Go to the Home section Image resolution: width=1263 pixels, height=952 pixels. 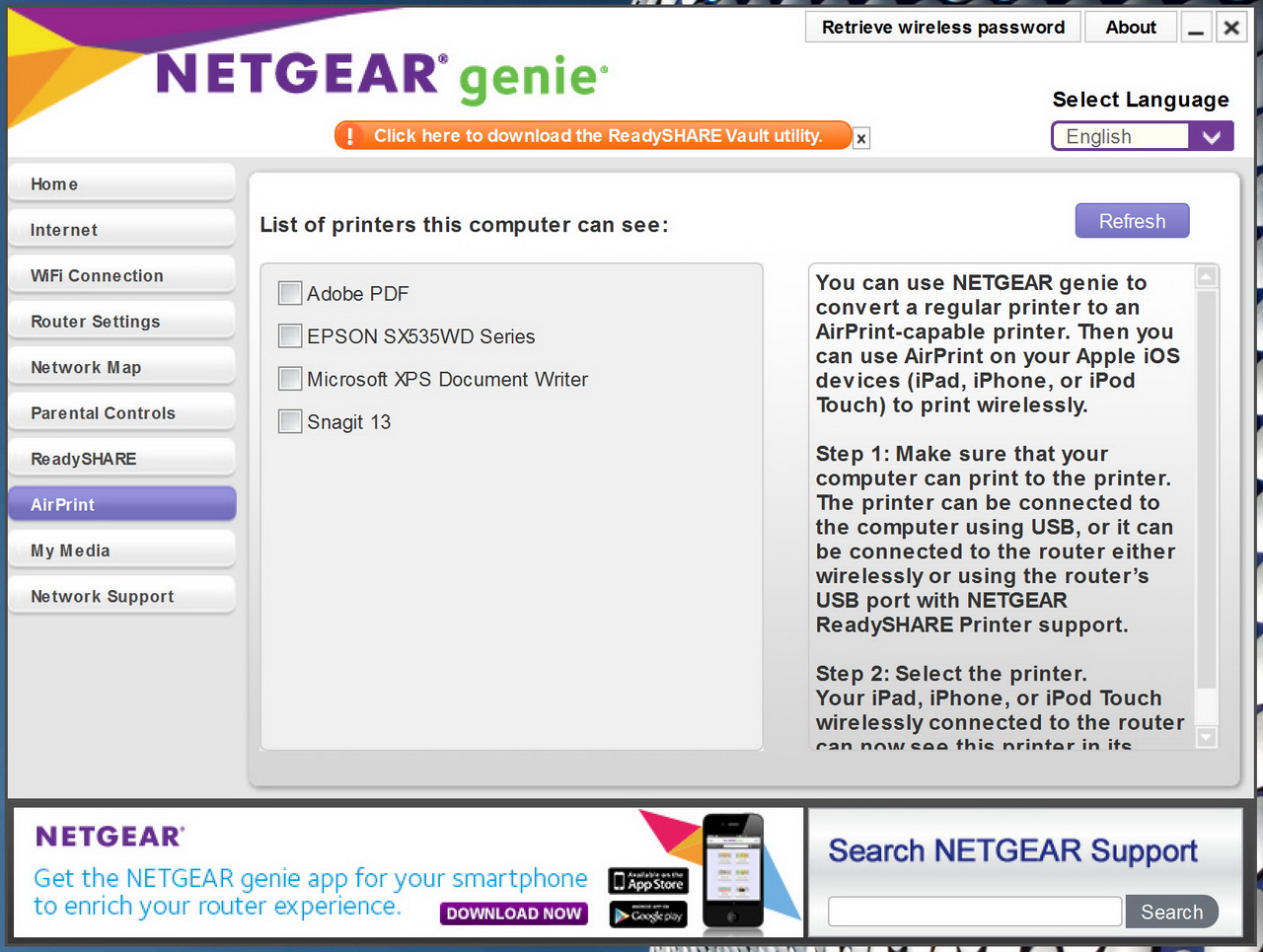point(122,184)
